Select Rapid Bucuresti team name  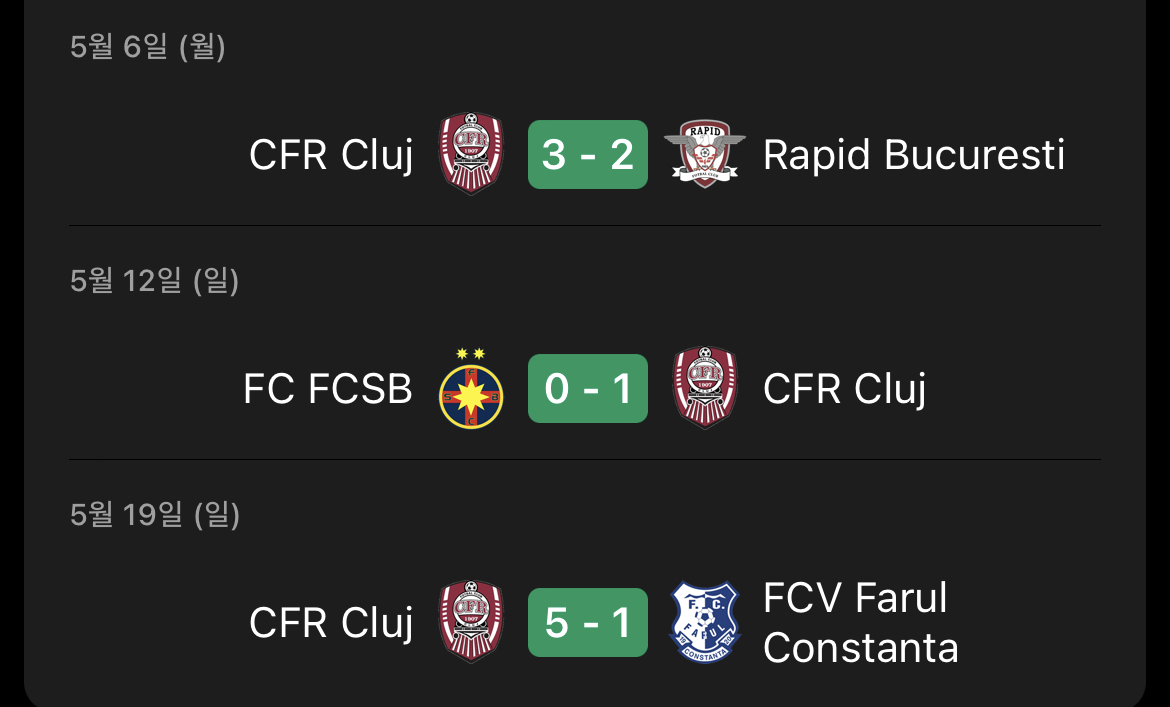[914, 155]
